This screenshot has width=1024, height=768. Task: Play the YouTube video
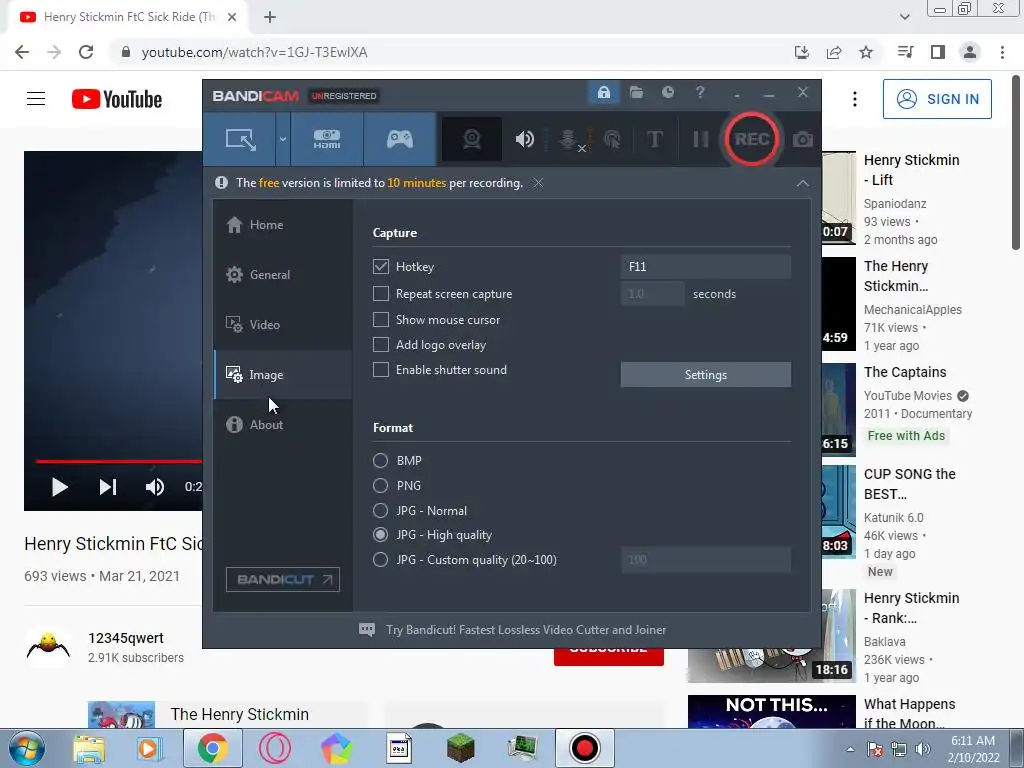coord(59,487)
